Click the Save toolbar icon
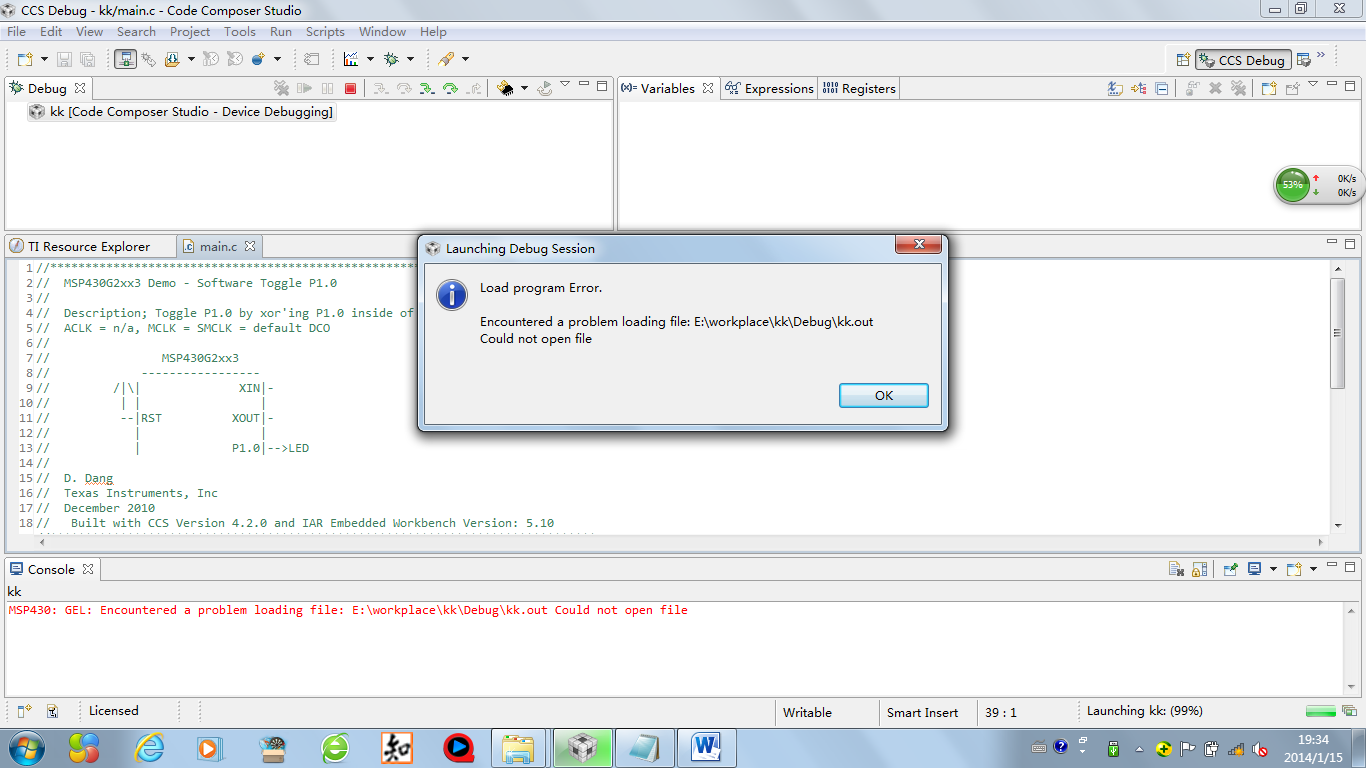This screenshot has height=768, width=1366. click(x=64, y=59)
